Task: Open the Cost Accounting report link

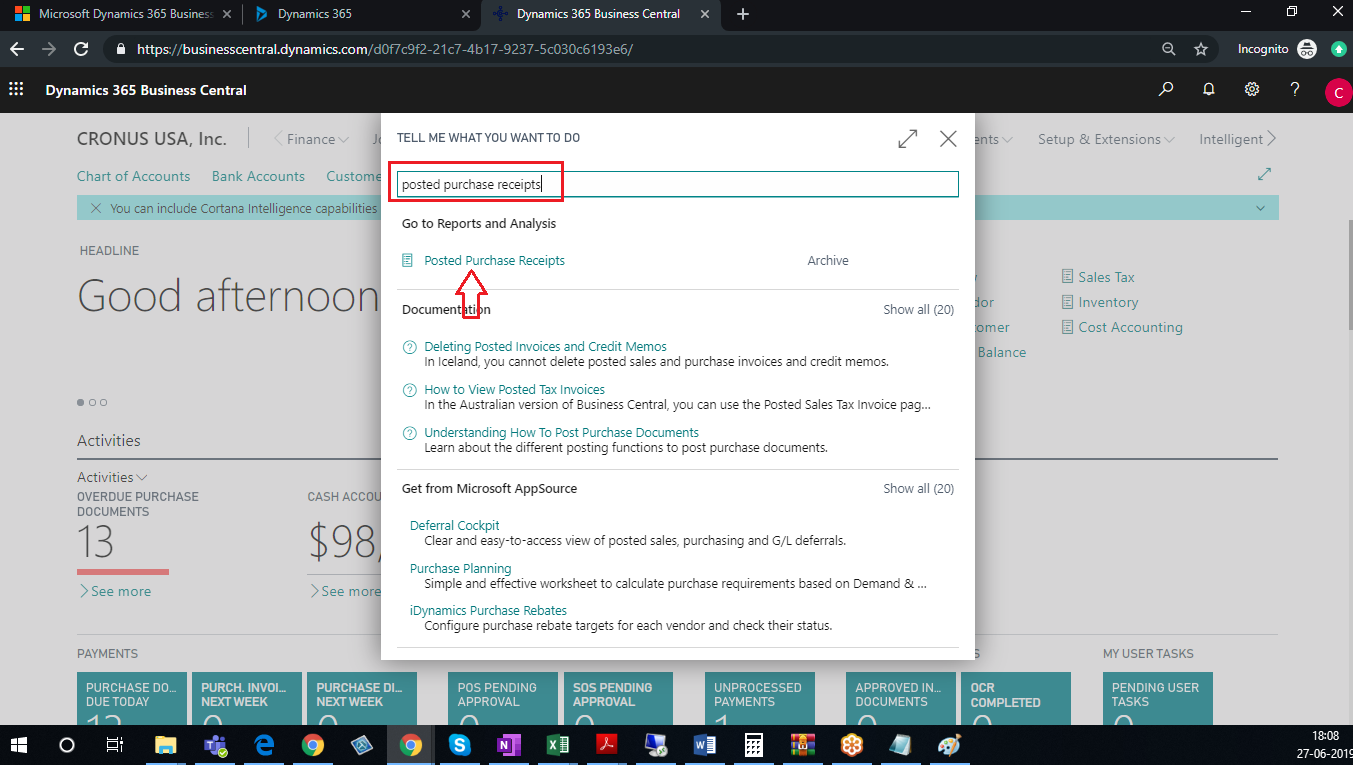Action: (x=1130, y=327)
